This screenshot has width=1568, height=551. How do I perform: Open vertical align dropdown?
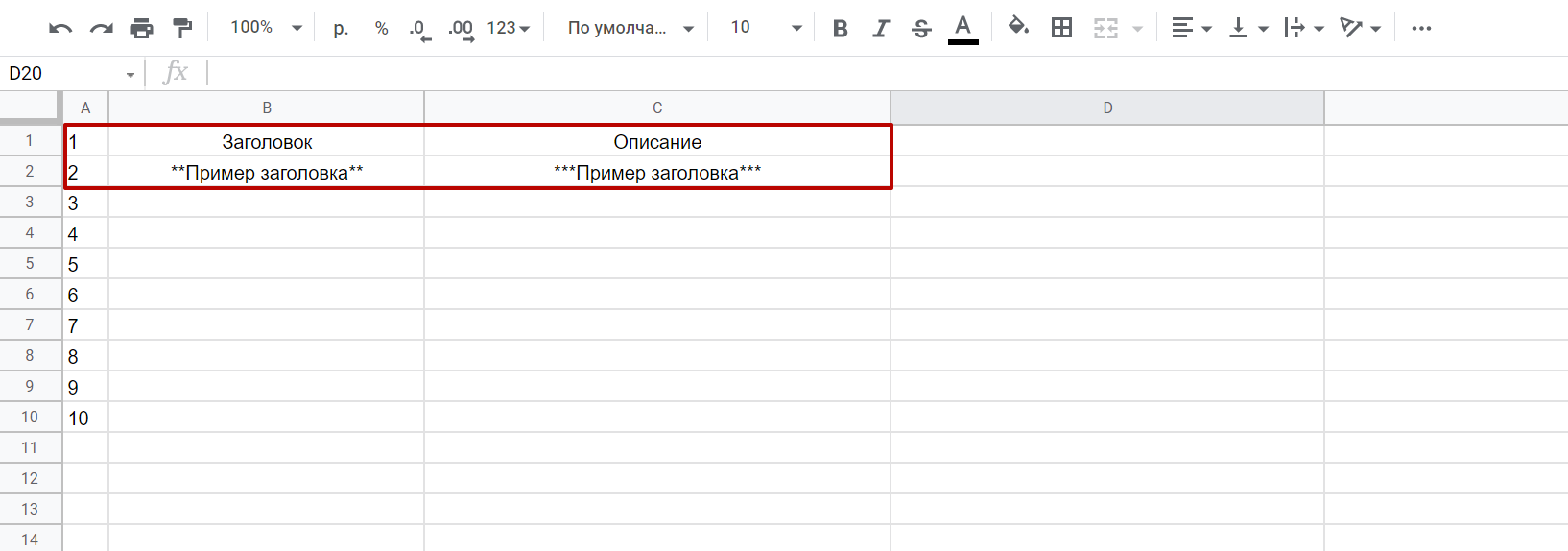1248,28
